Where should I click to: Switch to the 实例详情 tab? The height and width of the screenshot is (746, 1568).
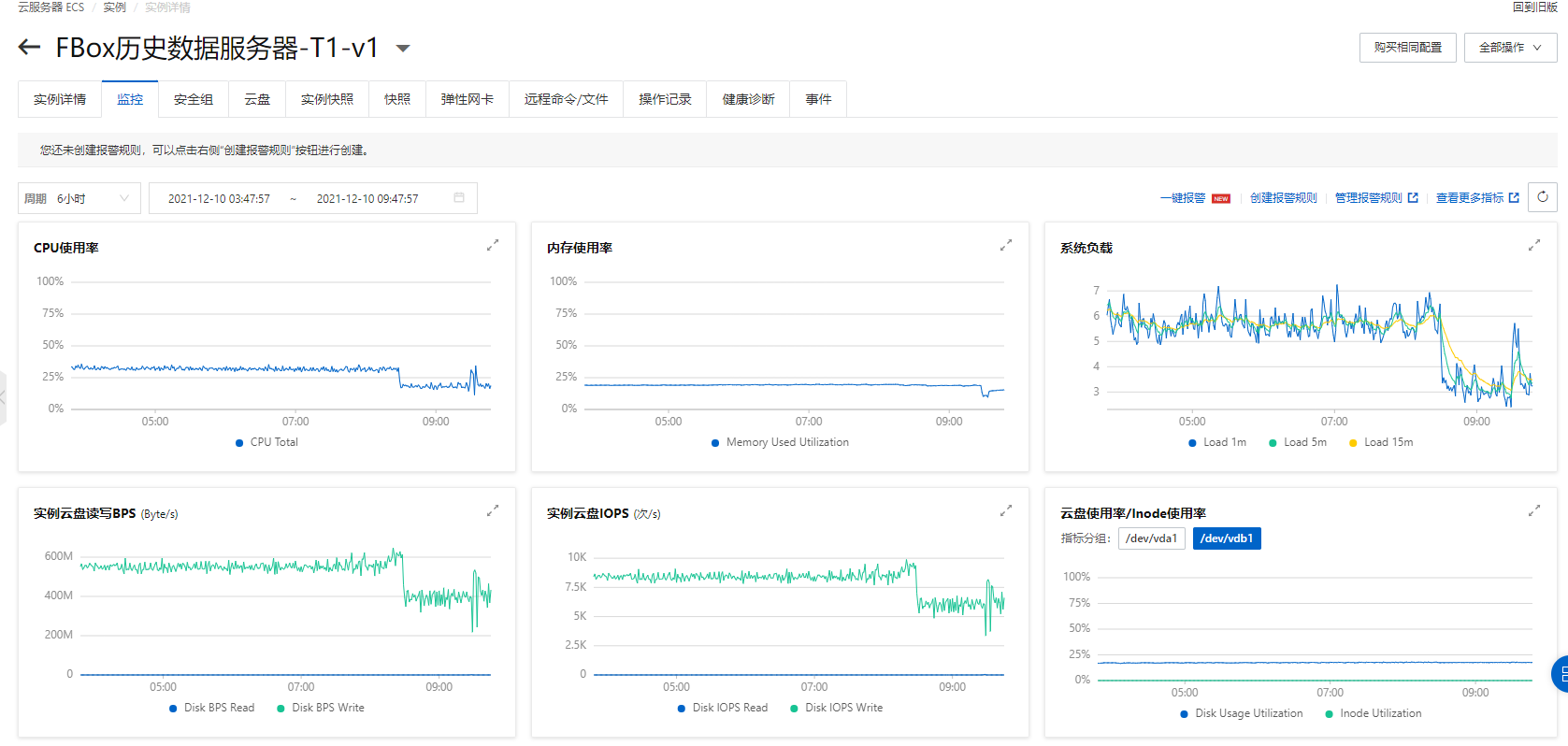point(60,99)
